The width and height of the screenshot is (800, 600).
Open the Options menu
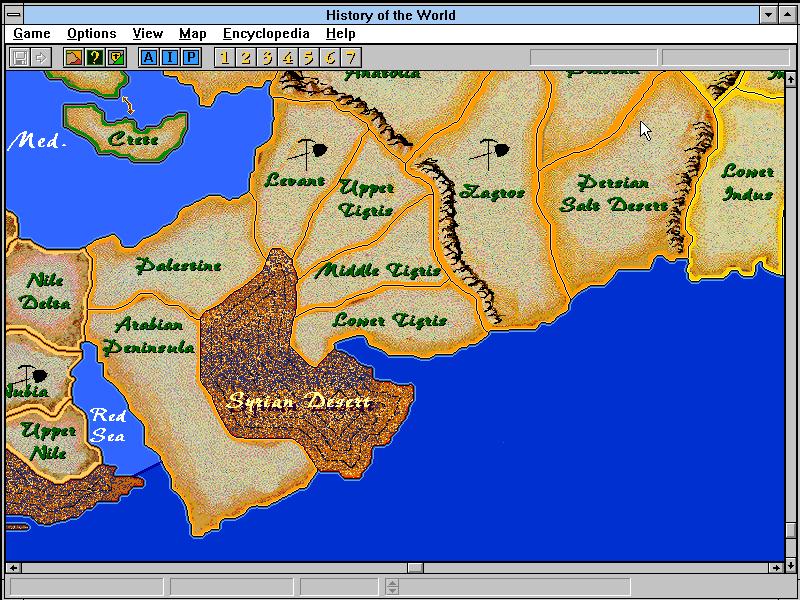tap(92, 34)
